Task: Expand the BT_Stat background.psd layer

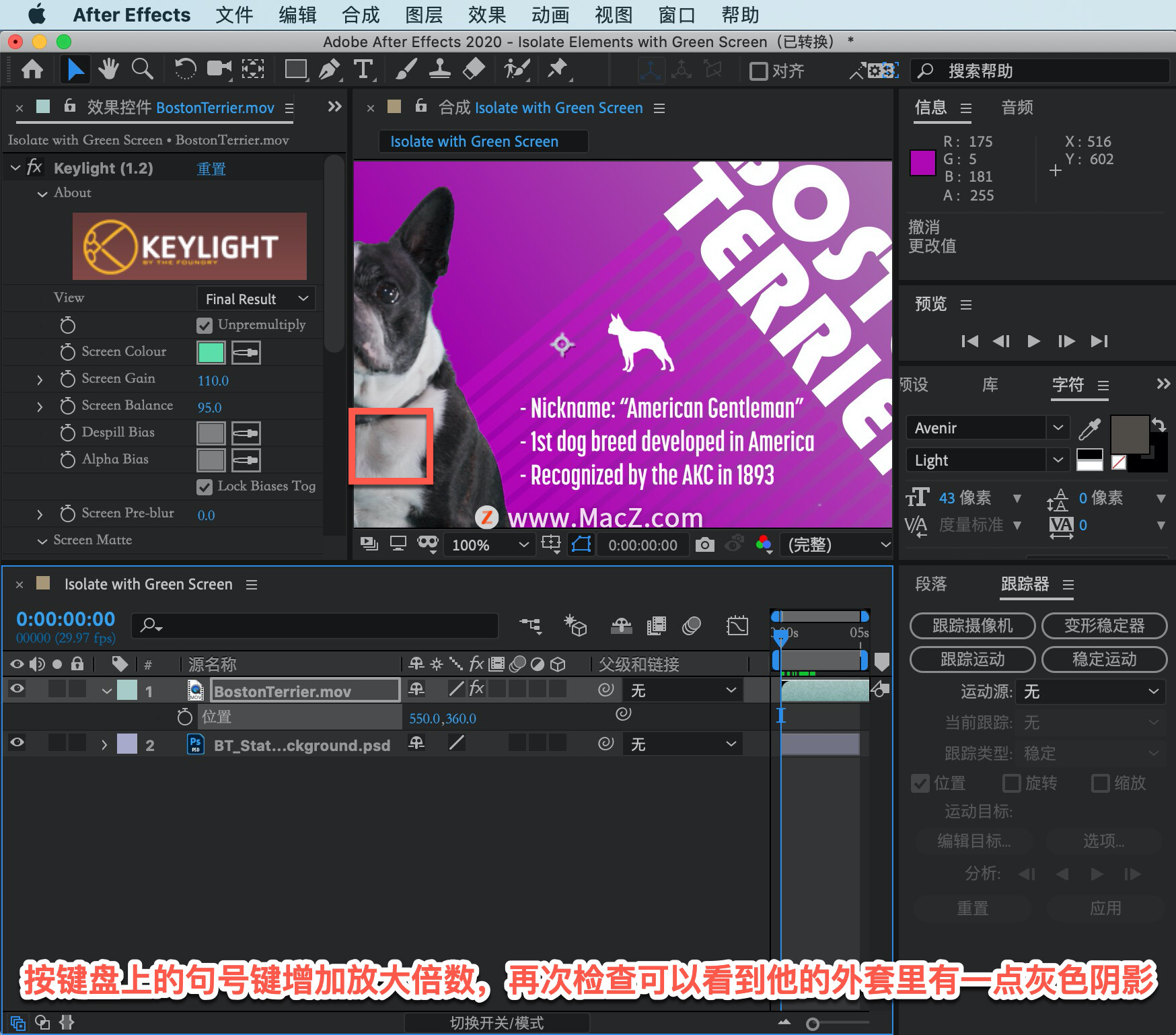Action: click(104, 745)
